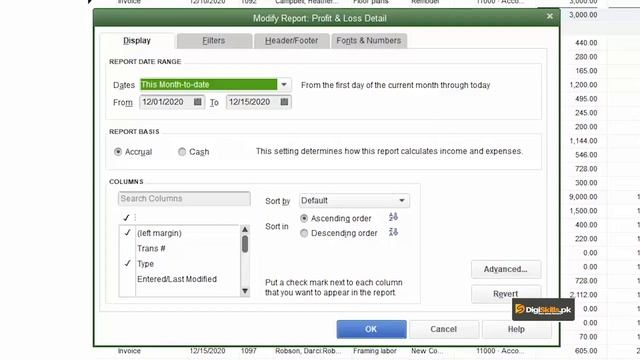This screenshot has height=360, width=640.
Task: Uncheck the (left margin) column
Action: point(127,233)
